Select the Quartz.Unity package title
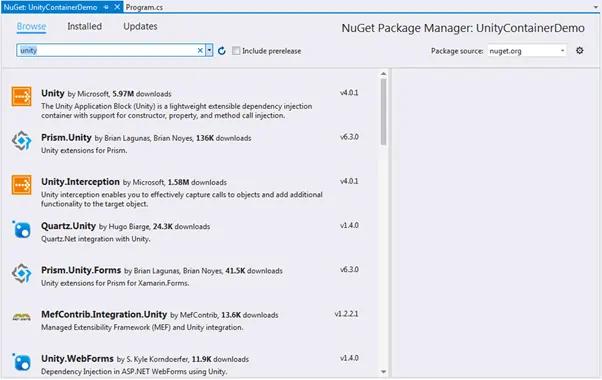The image size is (602, 380). click(68, 226)
